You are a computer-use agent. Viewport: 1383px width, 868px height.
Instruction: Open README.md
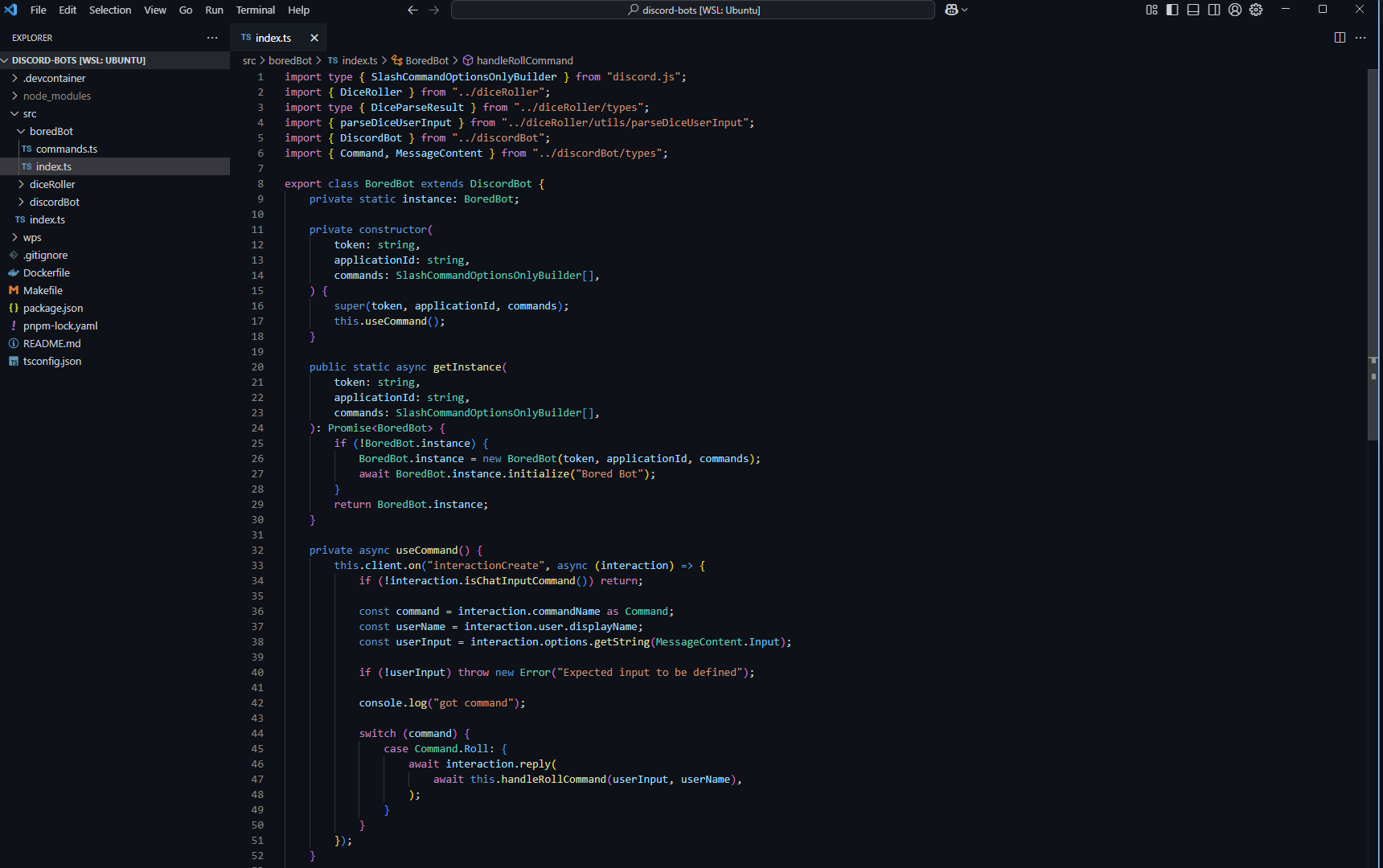[115, 343]
